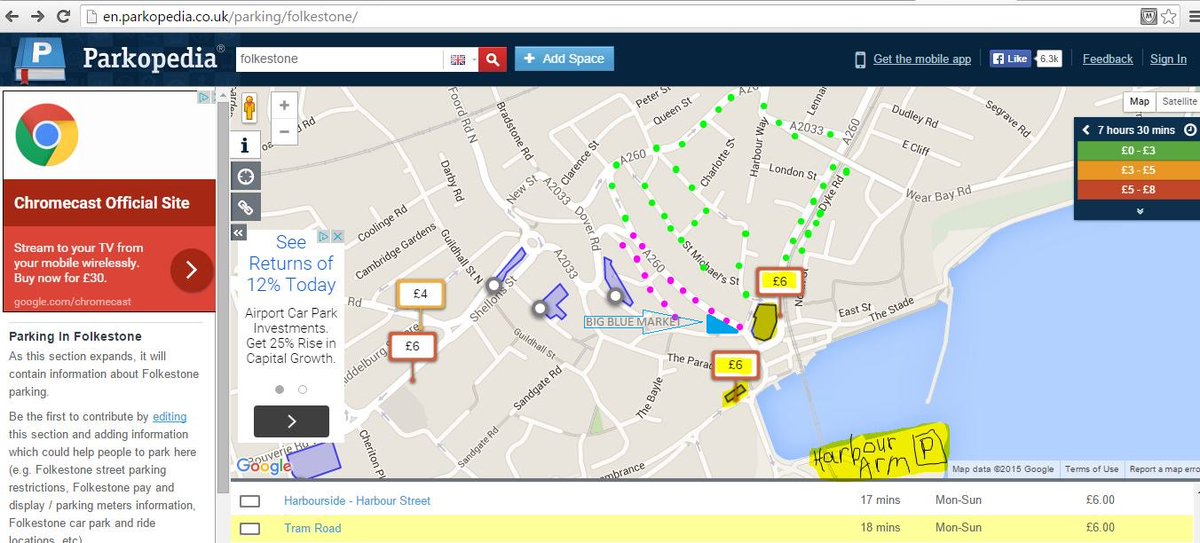1200x543 pixels.
Task: Click the clock icon beside 7 hours 30 mins
Action: pyautogui.click(x=1189, y=130)
